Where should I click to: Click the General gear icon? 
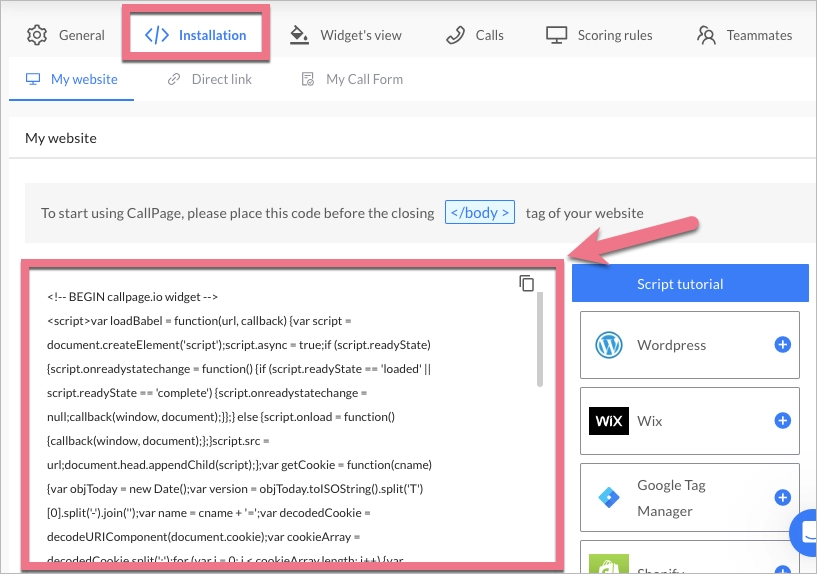(36, 35)
